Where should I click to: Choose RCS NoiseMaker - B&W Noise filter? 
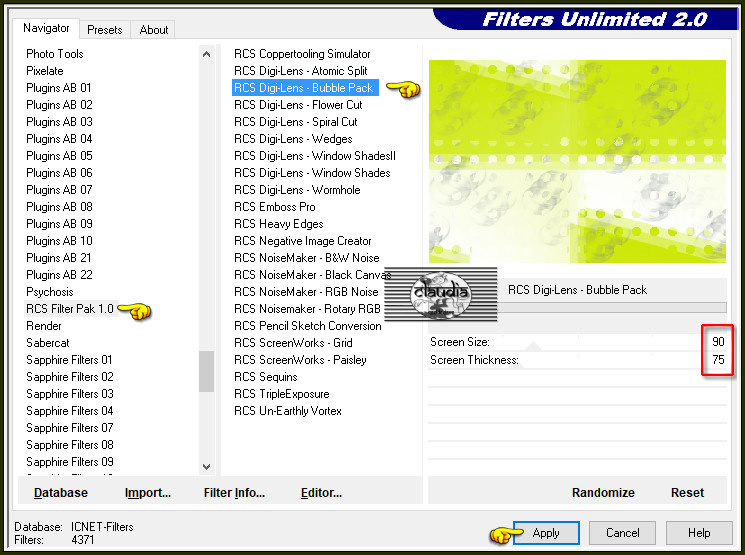[x=306, y=258]
